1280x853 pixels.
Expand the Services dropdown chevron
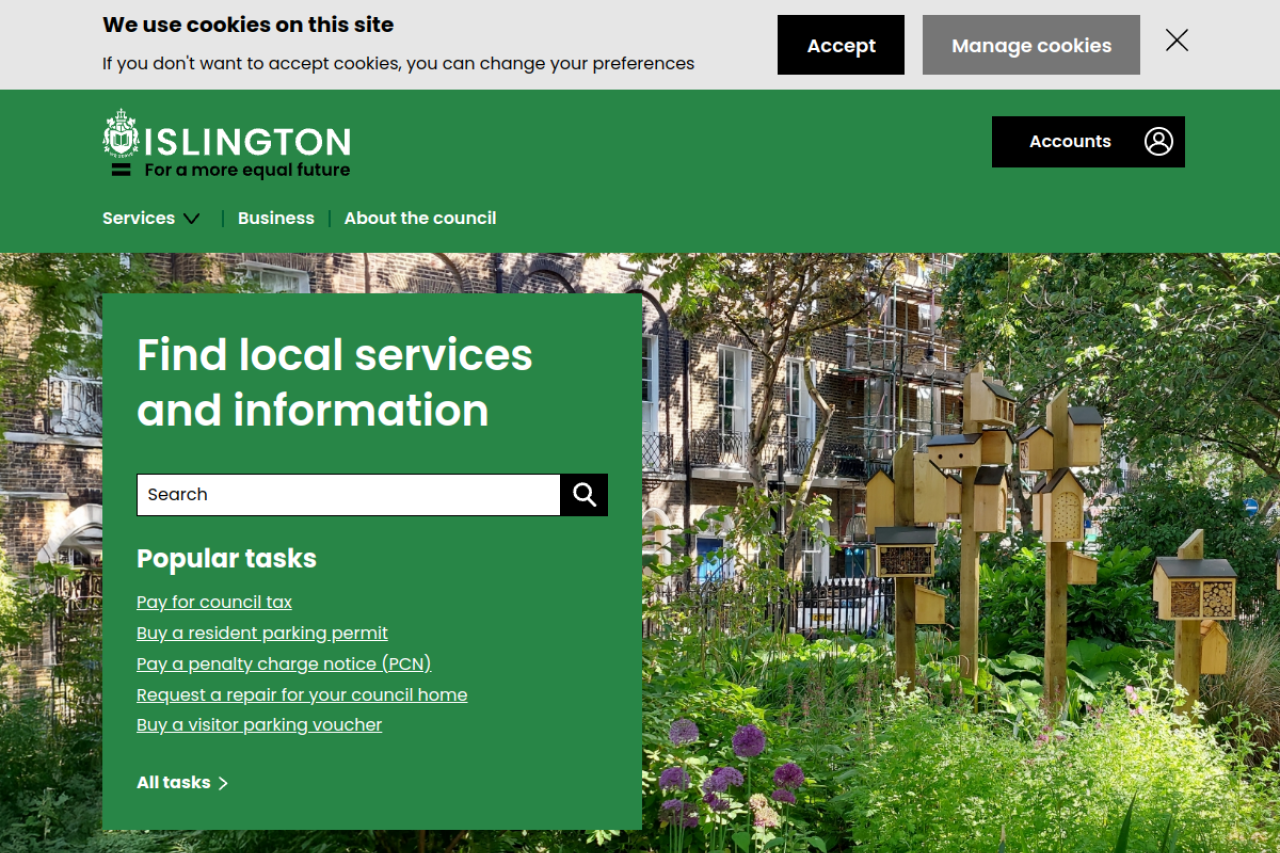192,219
